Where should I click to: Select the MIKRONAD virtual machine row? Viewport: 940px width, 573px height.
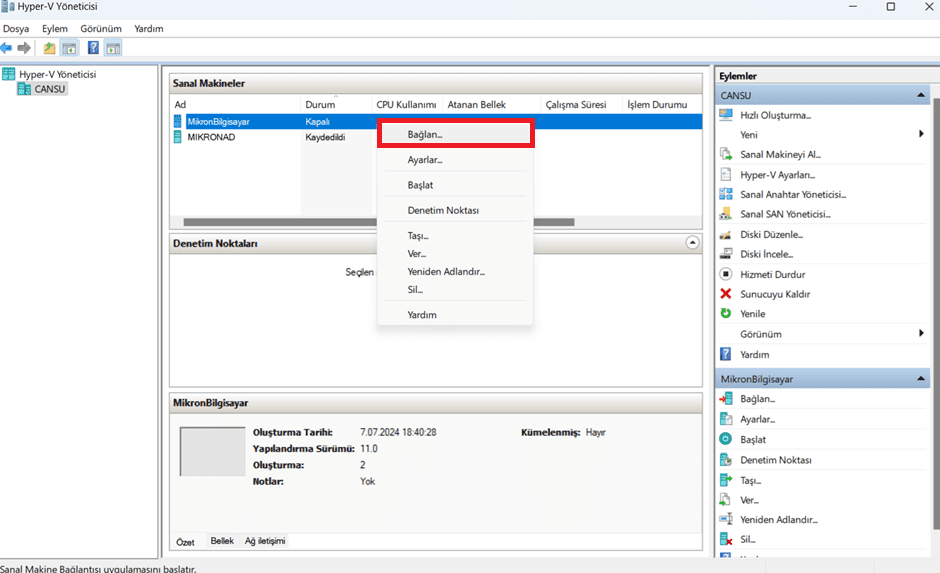tap(436, 137)
